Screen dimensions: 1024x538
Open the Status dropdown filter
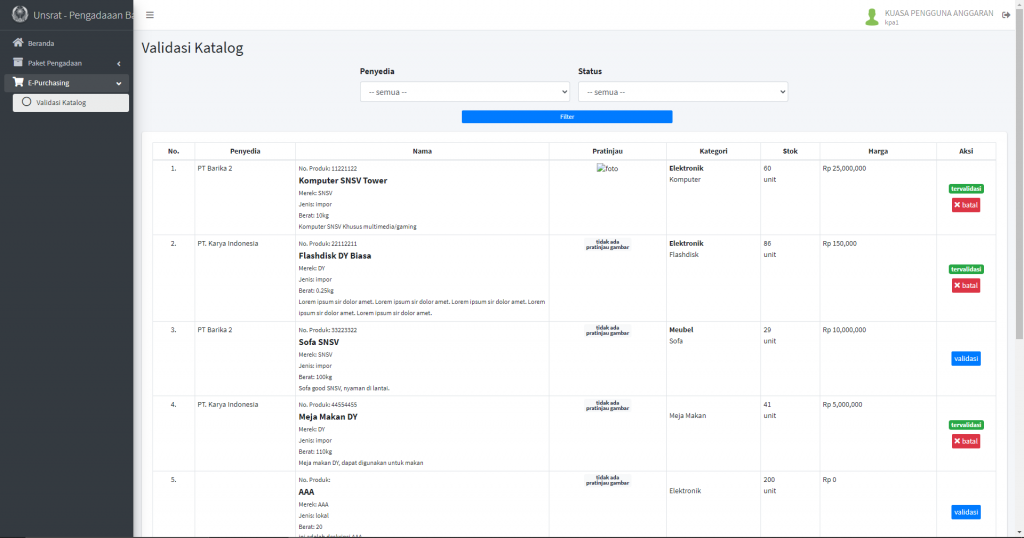coord(682,92)
